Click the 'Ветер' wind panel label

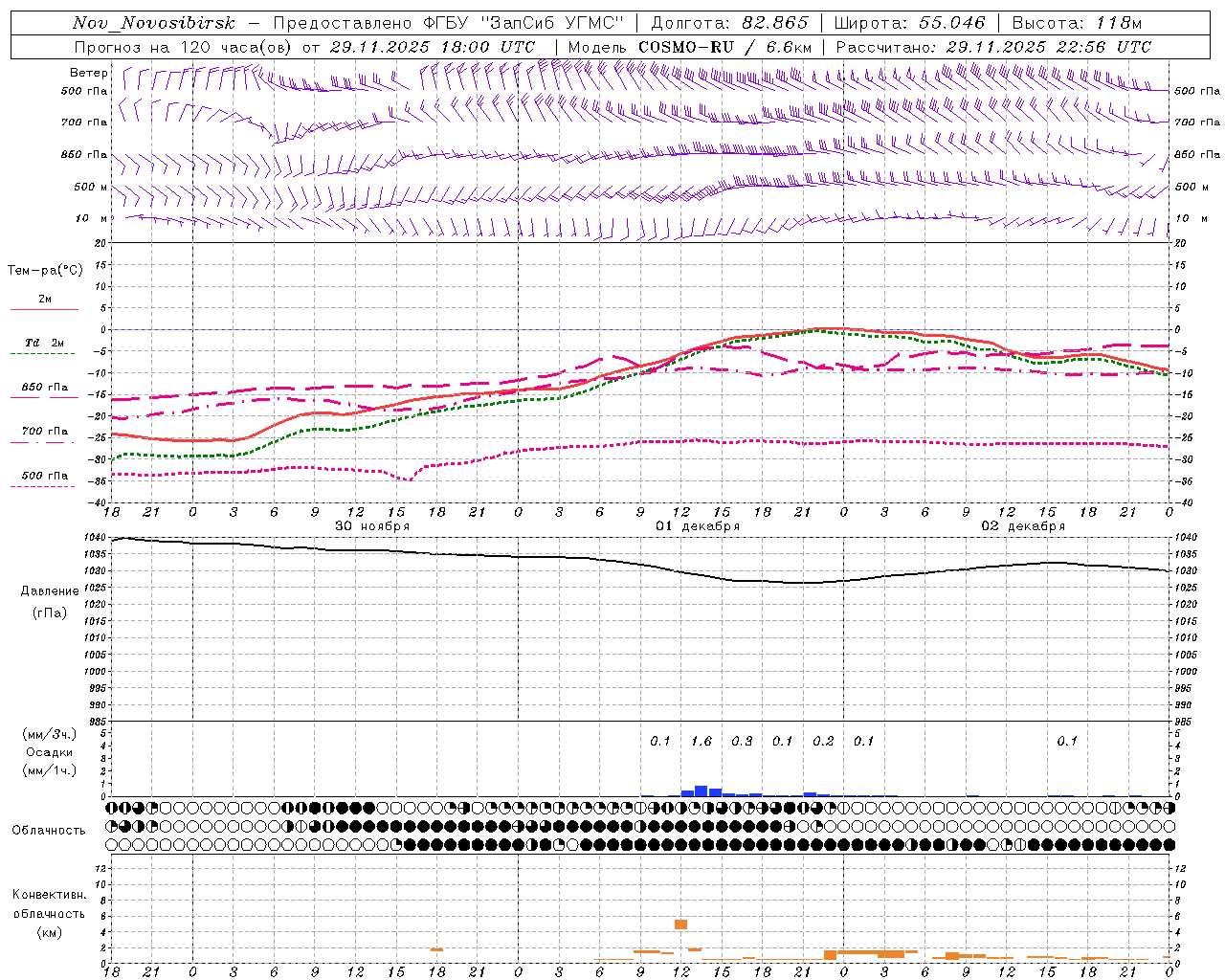coord(89,73)
